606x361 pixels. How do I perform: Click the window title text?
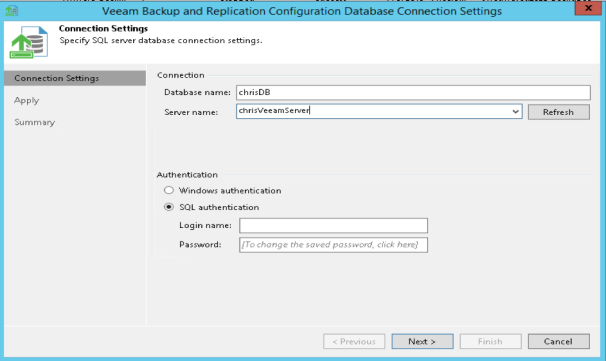click(302, 11)
